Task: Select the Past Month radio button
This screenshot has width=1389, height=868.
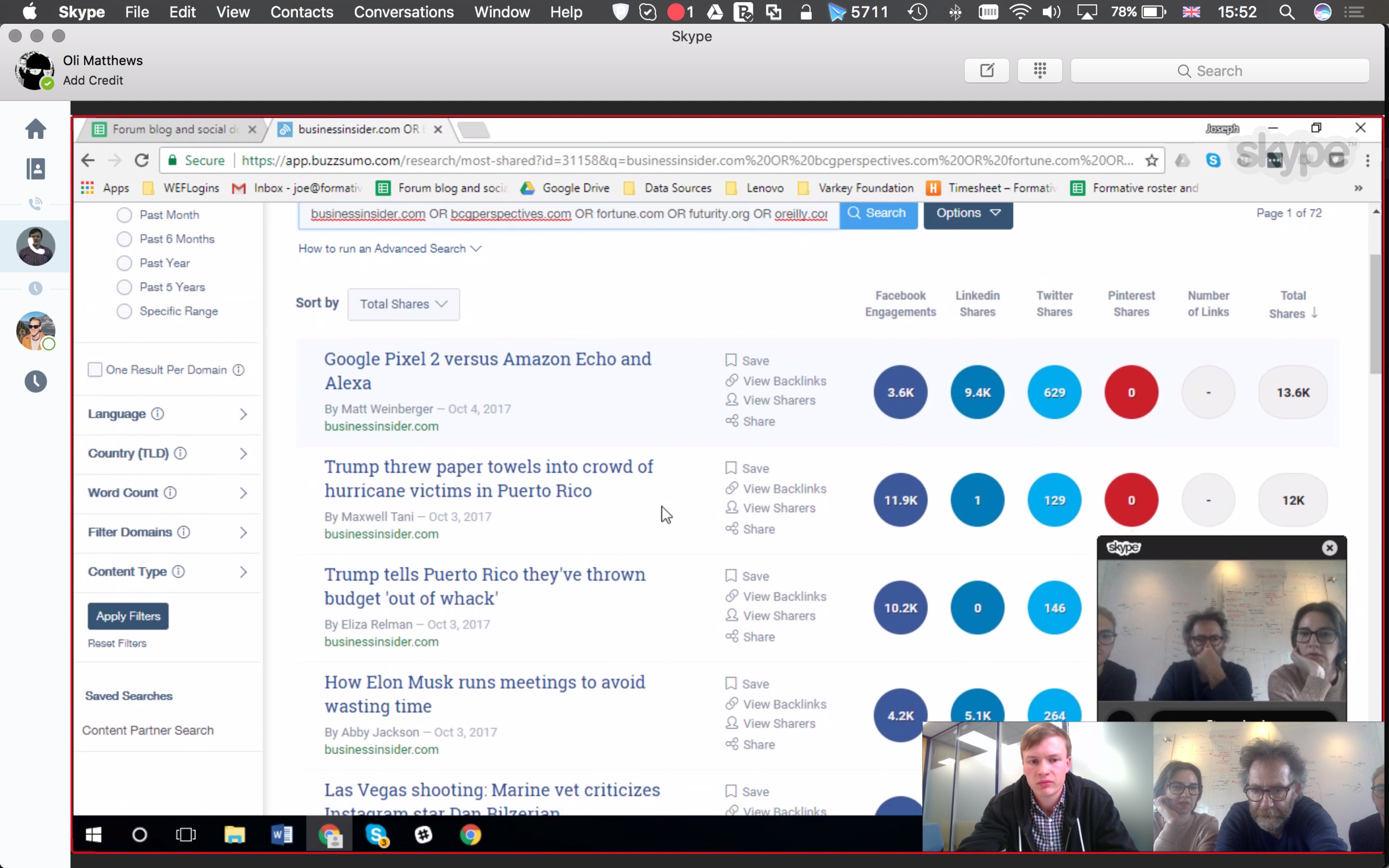Action: [124, 215]
